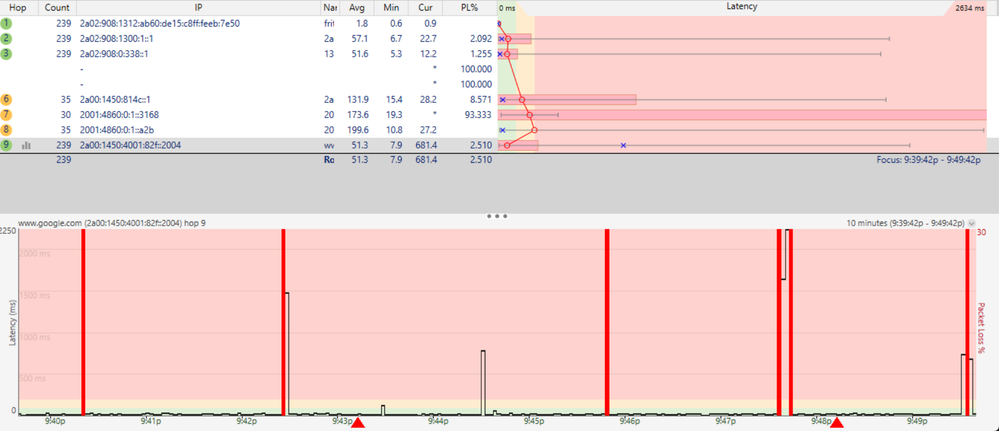Screen dimensions: 999x431
Task: Click the Latency (ms) vertical axis label
Action: tap(11, 323)
